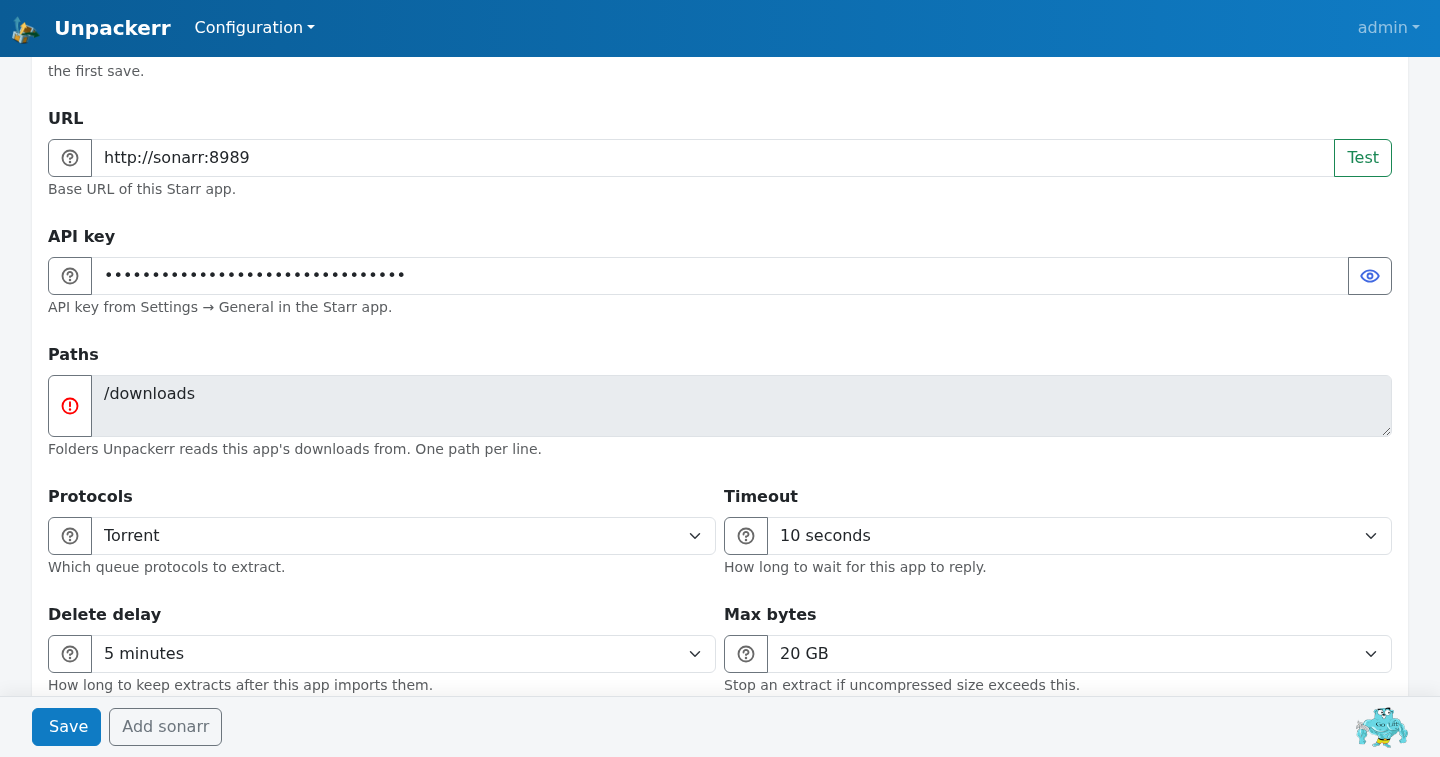1440x757 pixels.
Task: Click the Paths textarea containing /downloads
Action: (741, 406)
